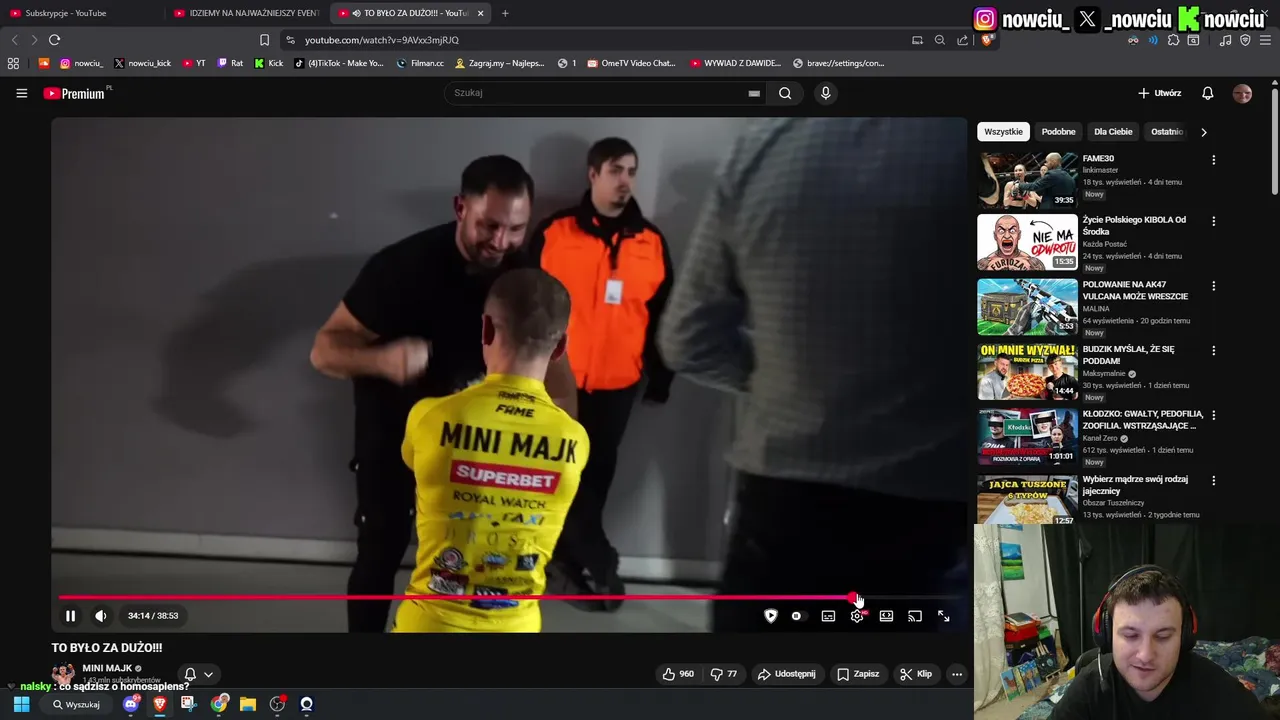
Task: Bookmark this page icon in address bar
Action: (264, 40)
